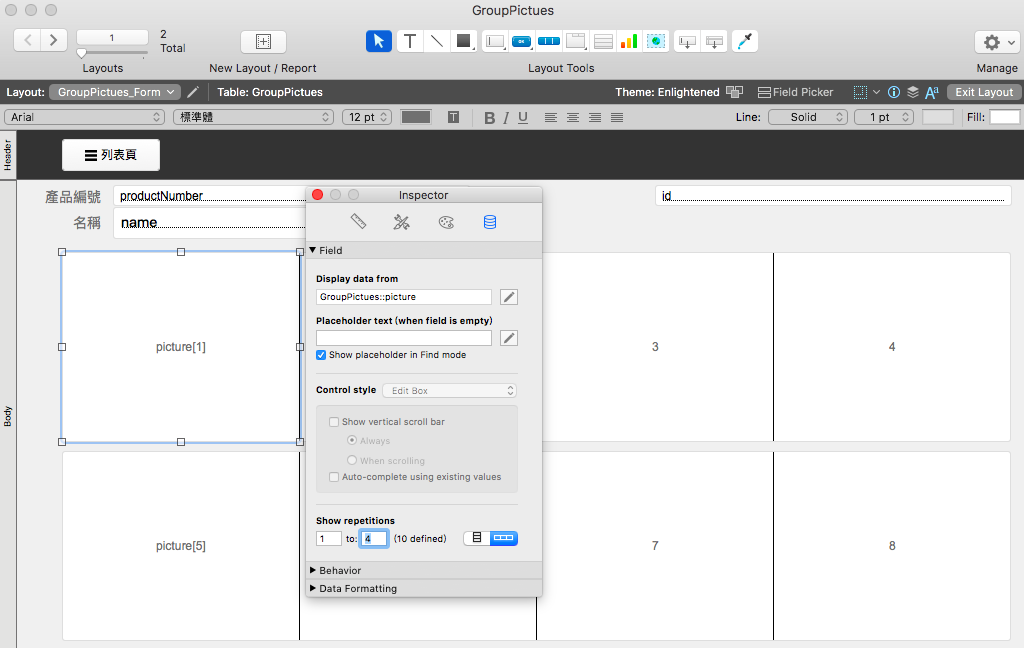Viewport: 1024px width, 648px height.
Task: Select the Field/Control tool
Action: point(495,41)
